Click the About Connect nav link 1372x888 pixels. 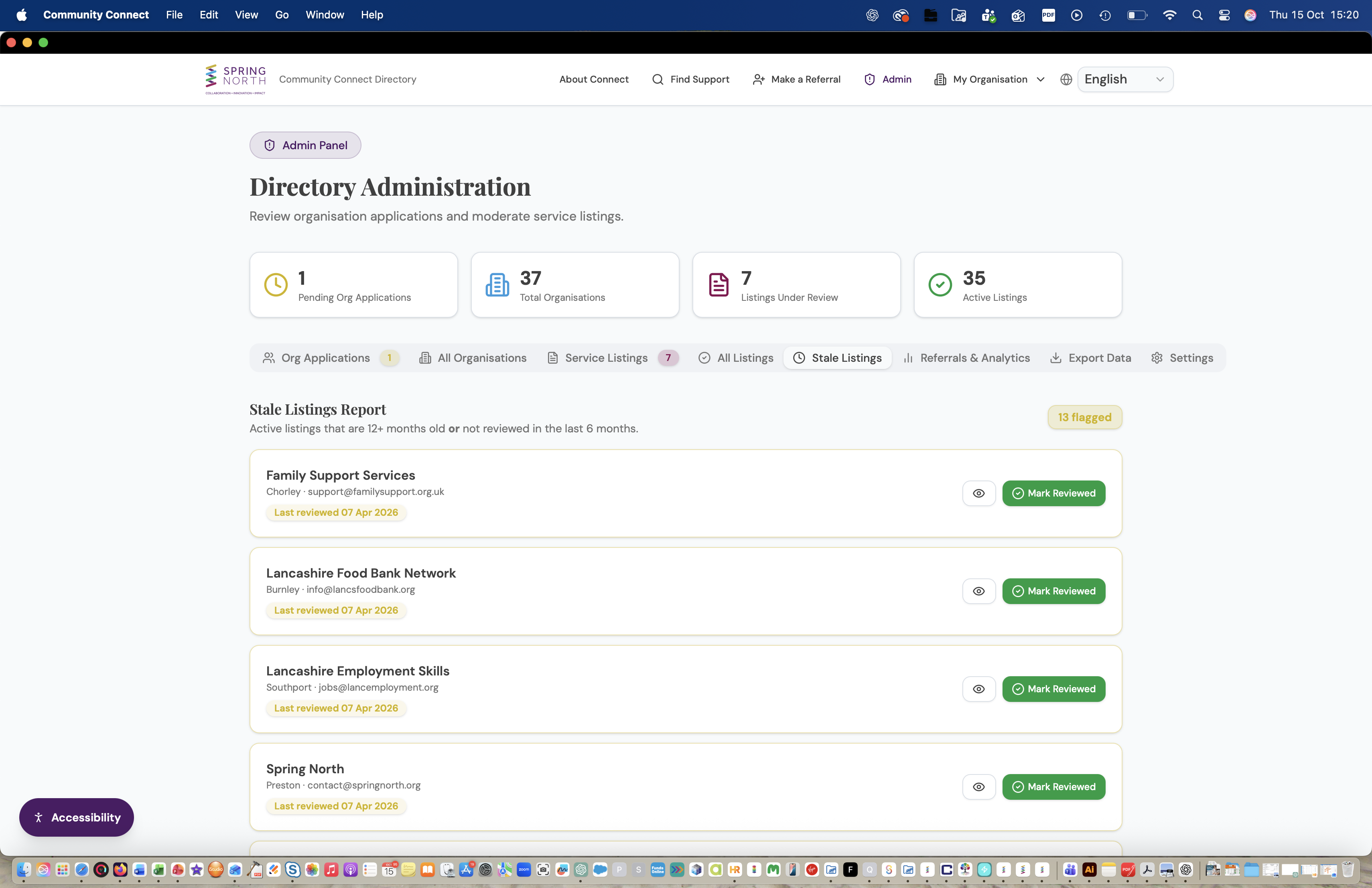(x=594, y=79)
